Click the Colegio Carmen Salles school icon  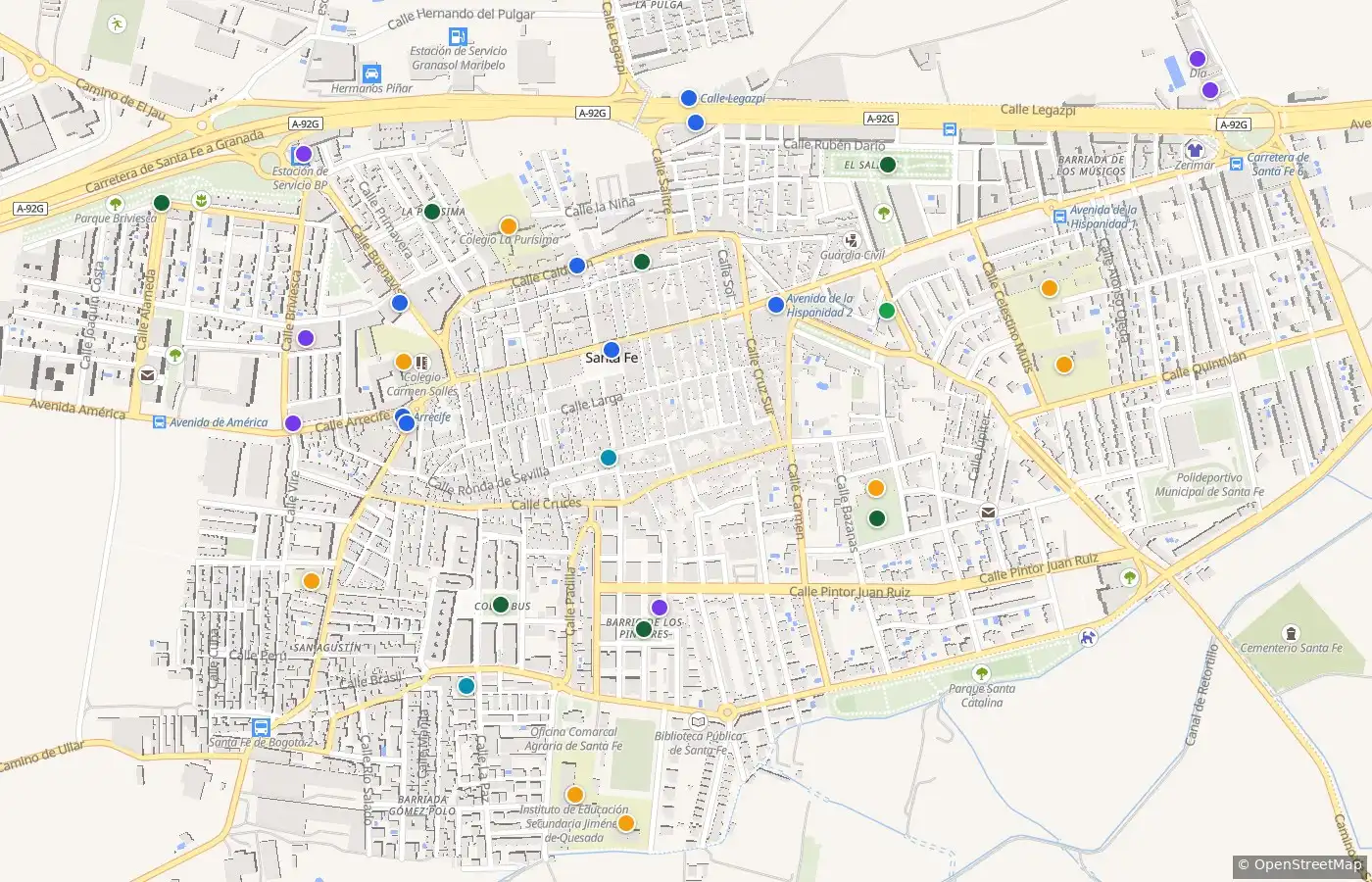(x=421, y=362)
